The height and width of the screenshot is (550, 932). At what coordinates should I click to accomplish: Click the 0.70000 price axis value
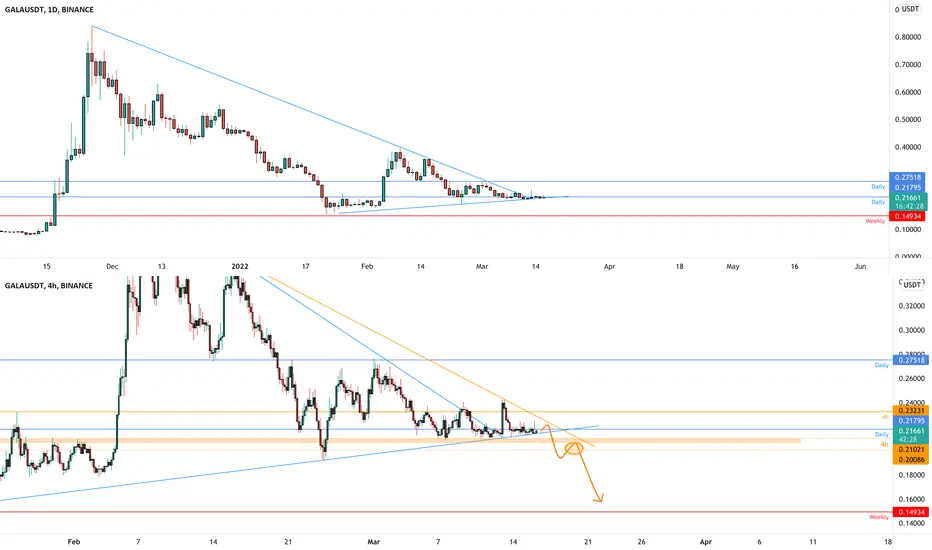click(x=908, y=64)
